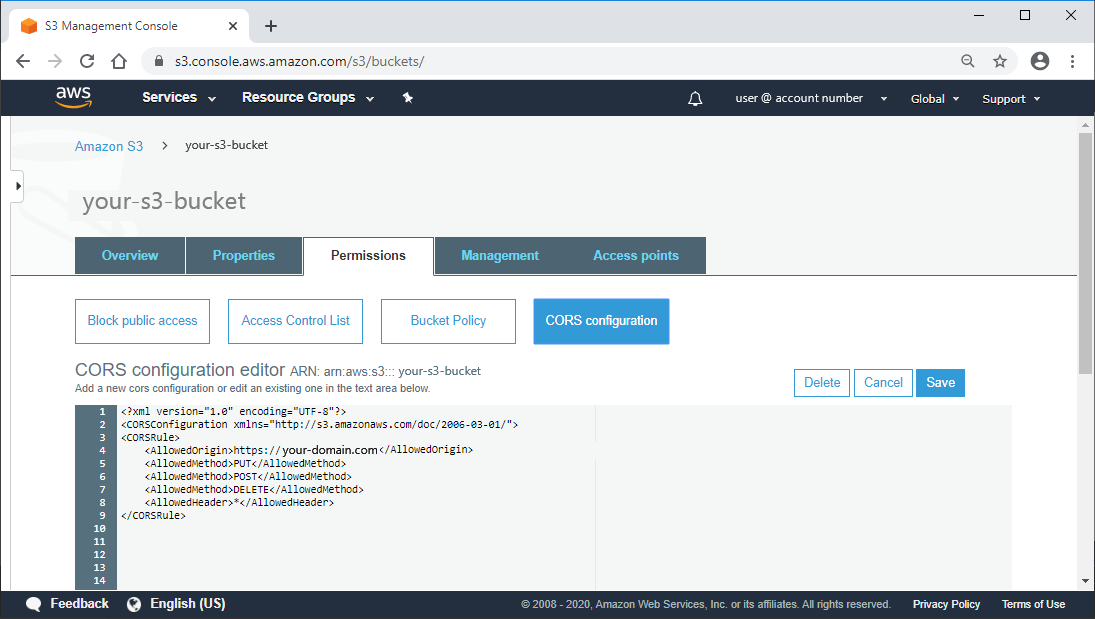Image resolution: width=1095 pixels, height=619 pixels.
Task: Select the CORS configuration button
Action: (601, 321)
